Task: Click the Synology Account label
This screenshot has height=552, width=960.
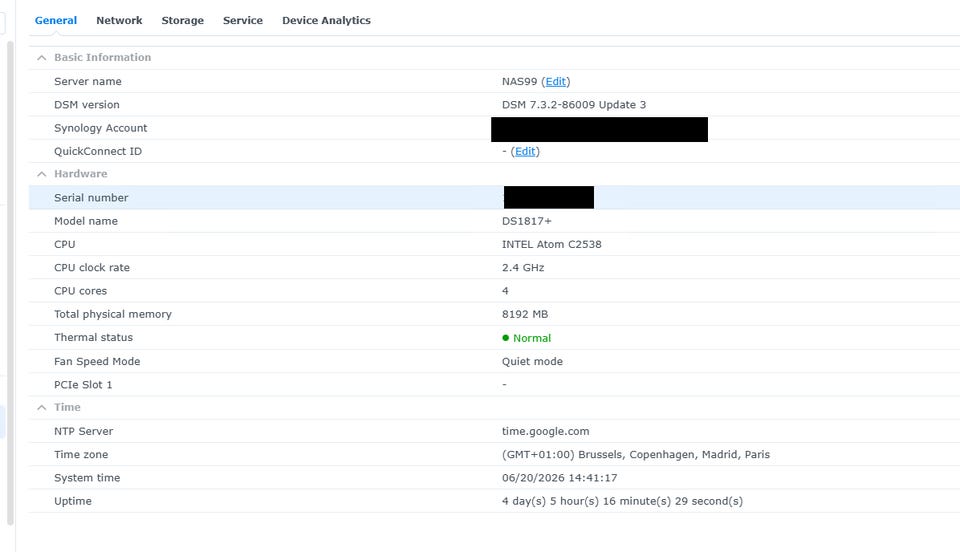Action: [x=100, y=128]
